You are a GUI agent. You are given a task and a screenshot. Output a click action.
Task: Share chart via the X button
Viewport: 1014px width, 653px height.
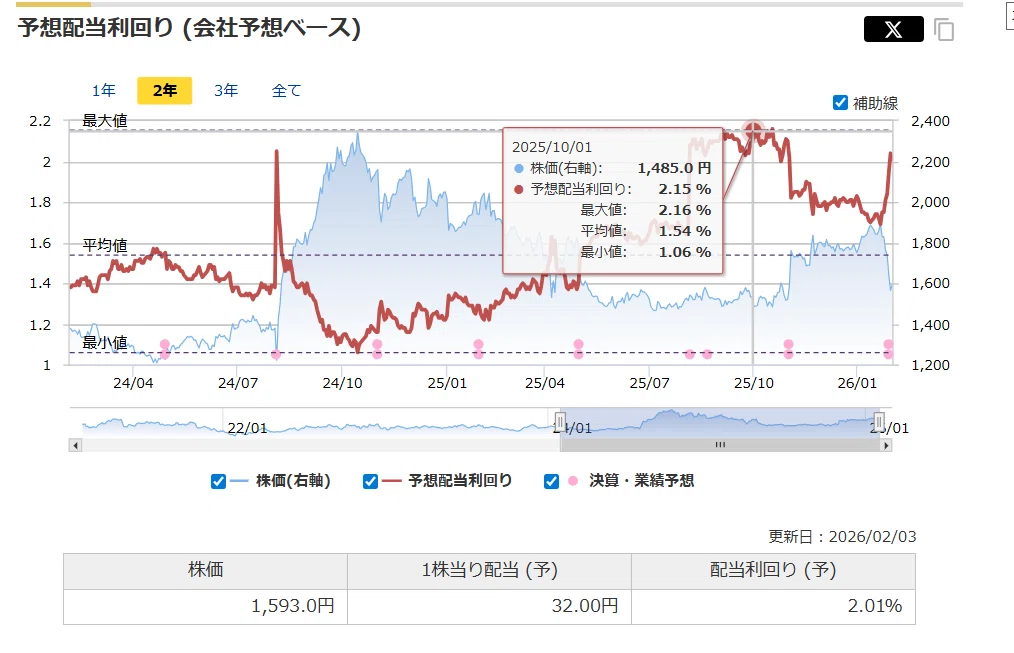[x=893, y=29]
